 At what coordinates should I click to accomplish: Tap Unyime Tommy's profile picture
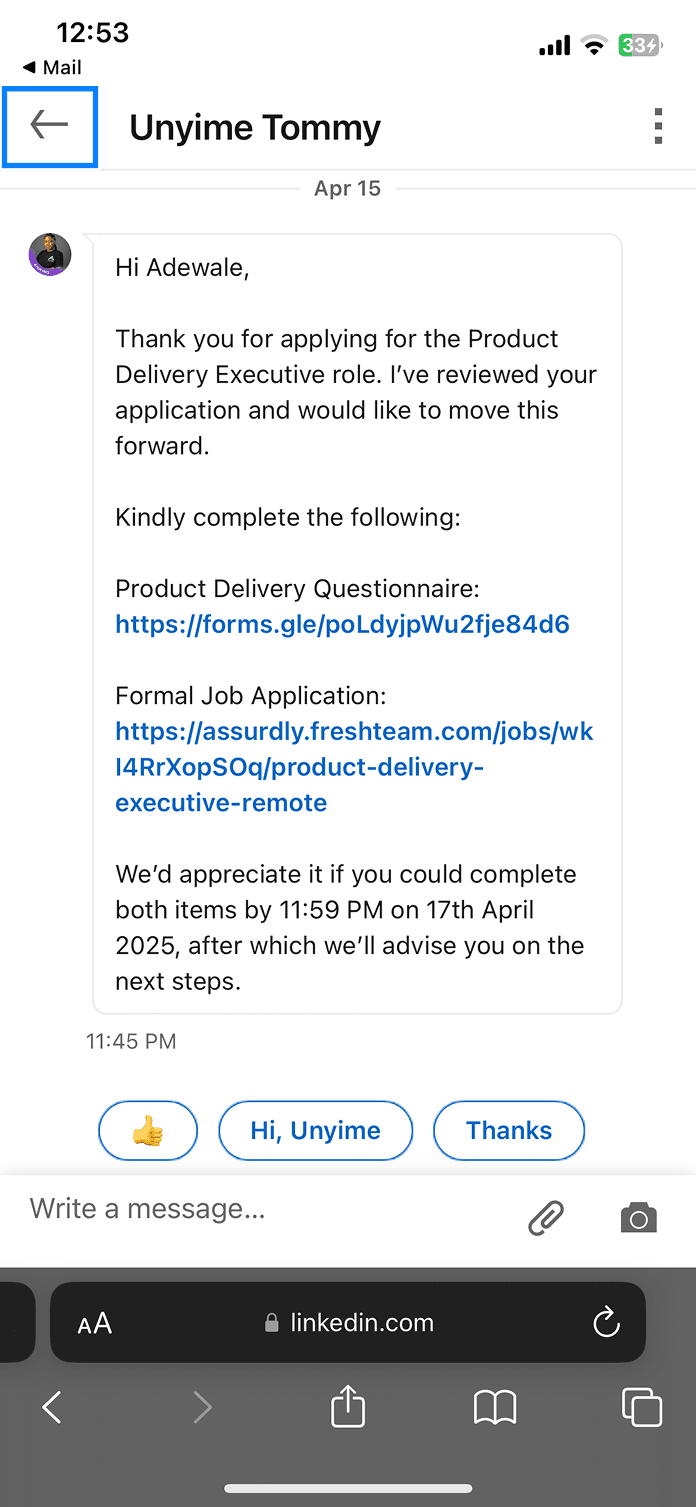tap(50, 255)
